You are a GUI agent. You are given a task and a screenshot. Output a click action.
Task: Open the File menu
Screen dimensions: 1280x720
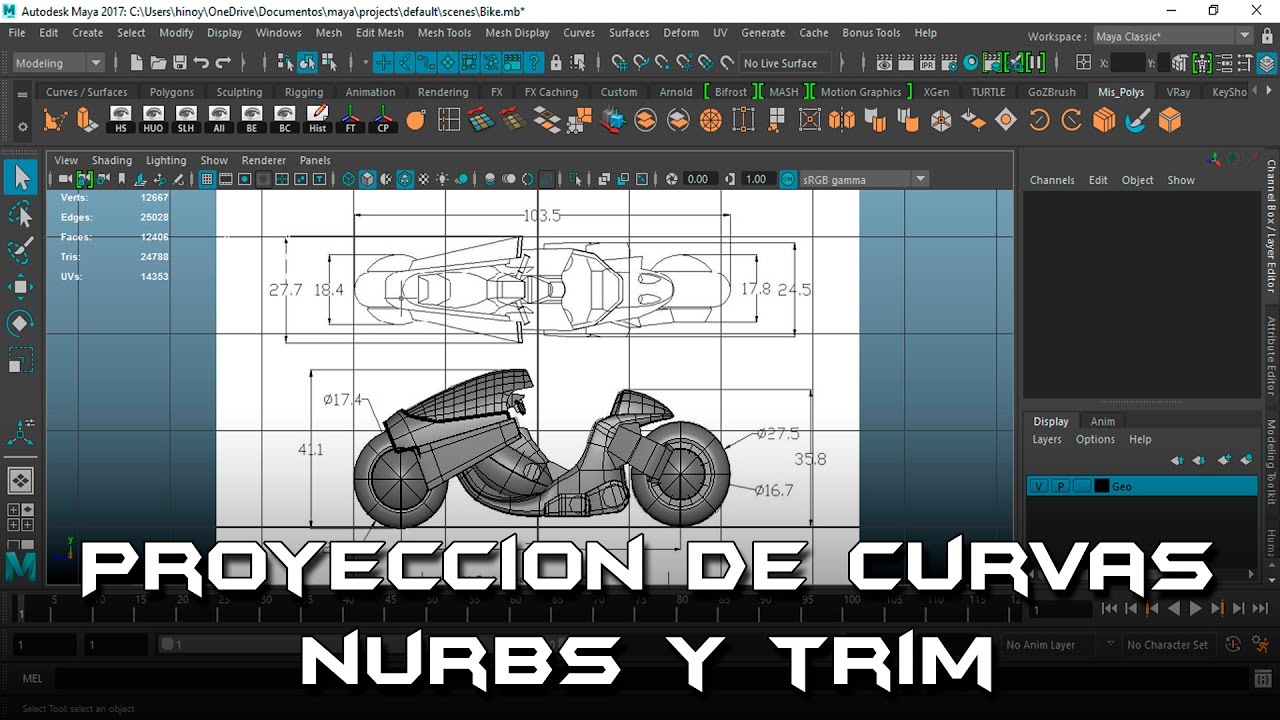pos(17,33)
